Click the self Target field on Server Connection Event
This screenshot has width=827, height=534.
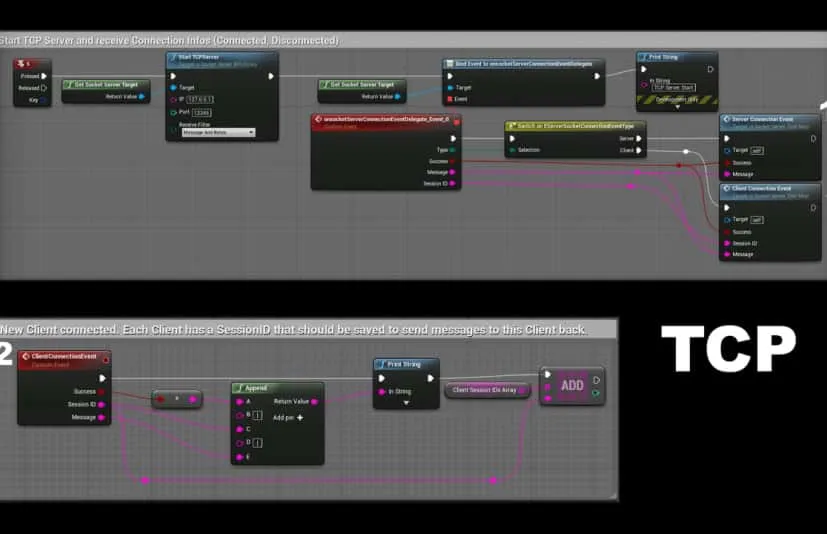click(x=757, y=150)
